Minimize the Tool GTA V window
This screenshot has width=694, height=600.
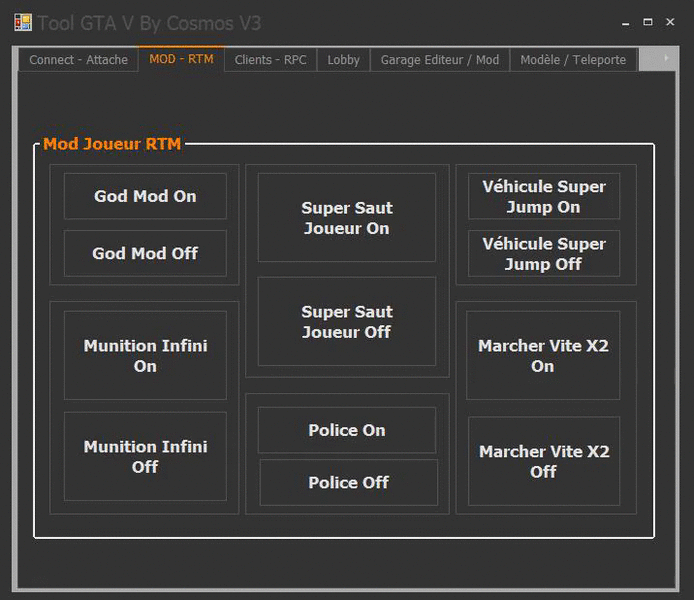click(625, 23)
